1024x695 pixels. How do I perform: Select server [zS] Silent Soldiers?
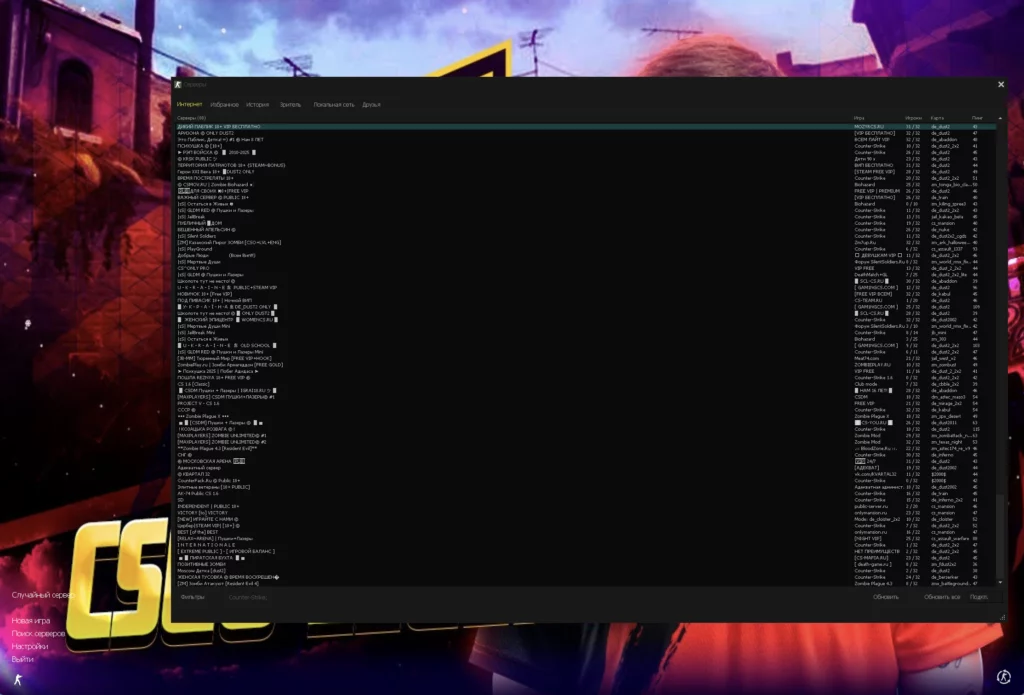coord(586,236)
